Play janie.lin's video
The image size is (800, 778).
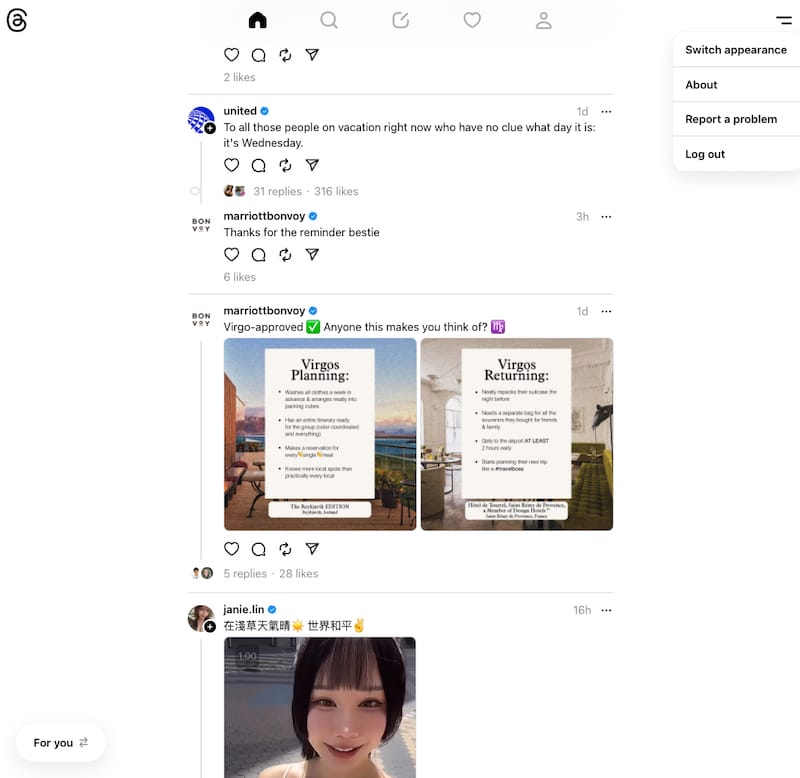tap(320, 708)
